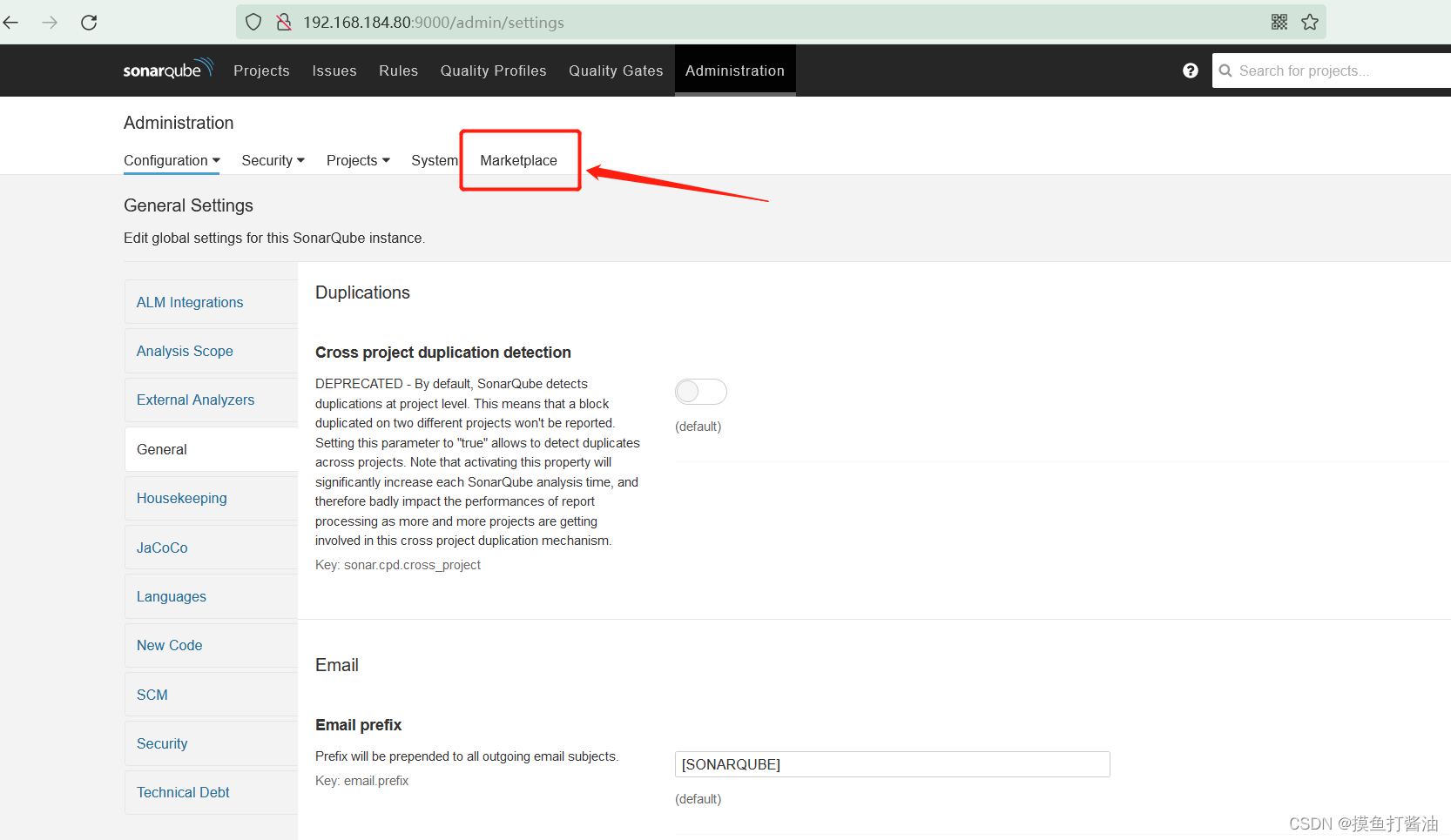
Task: Open the System administration tab
Action: click(435, 160)
